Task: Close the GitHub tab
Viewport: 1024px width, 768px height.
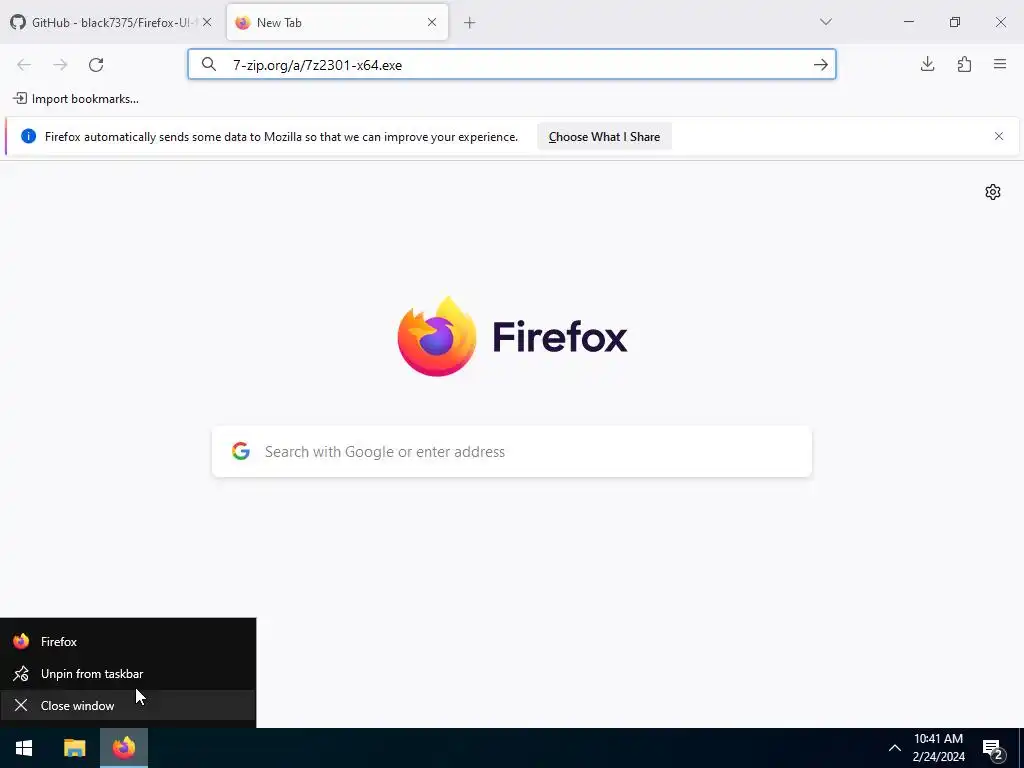Action: [x=207, y=22]
